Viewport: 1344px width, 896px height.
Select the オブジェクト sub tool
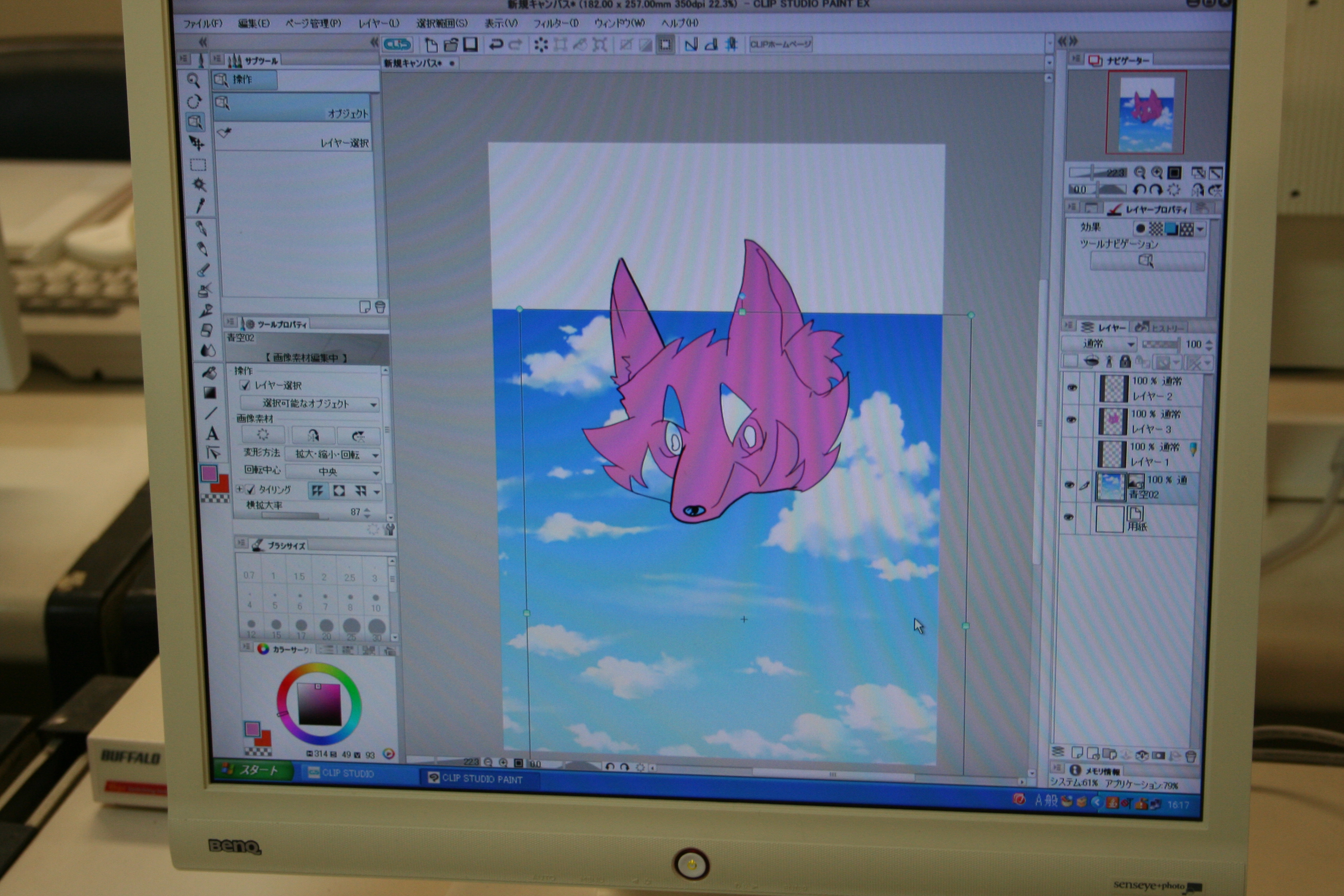292,107
